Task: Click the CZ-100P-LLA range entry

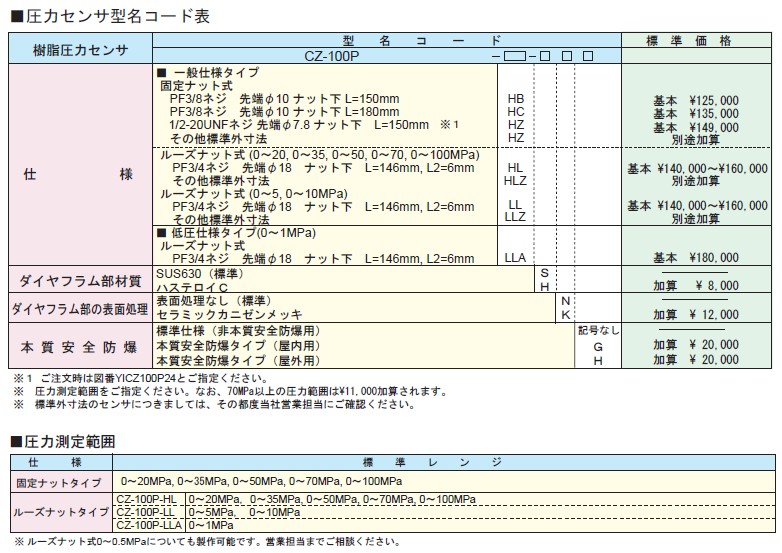Action: tap(149, 524)
